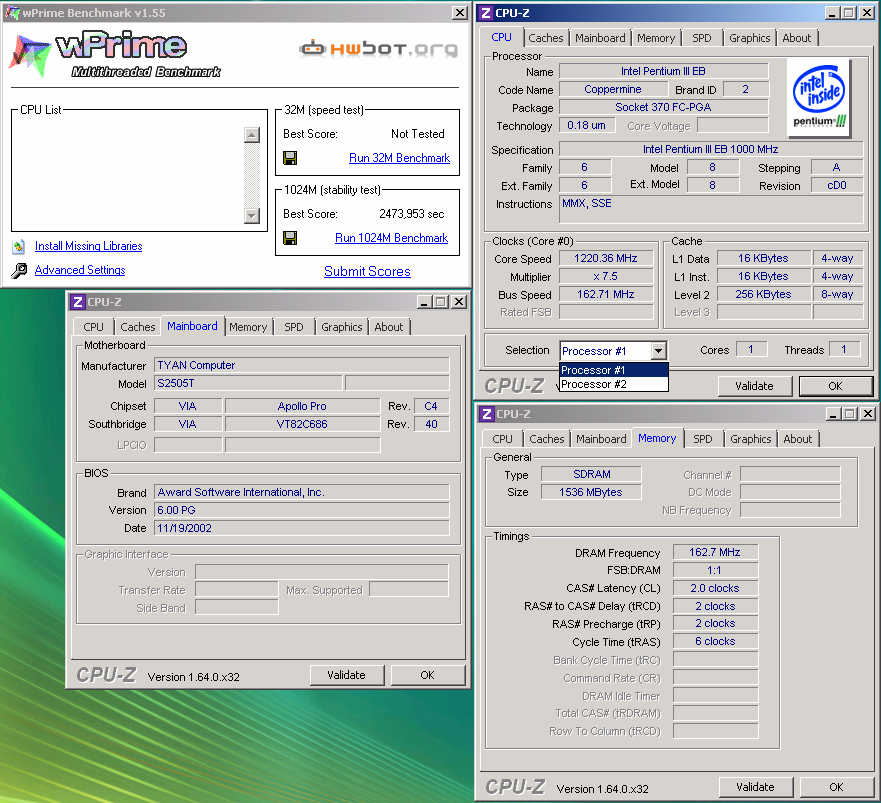Open Memory tab in CPU window
This screenshot has height=803, width=881.
(x=656, y=38)
